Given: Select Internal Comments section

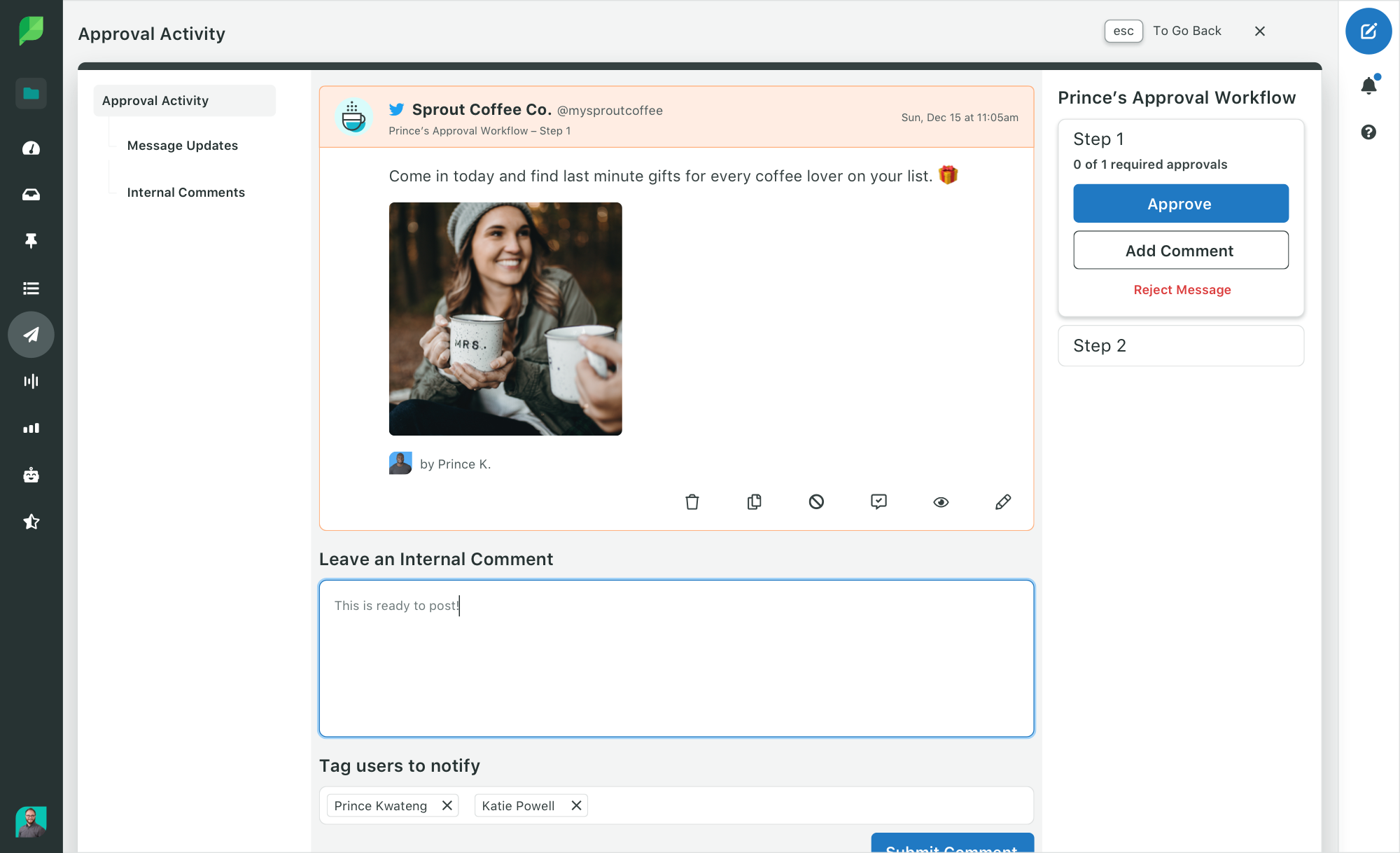Looking at the screenshot, I should point(186,192).
